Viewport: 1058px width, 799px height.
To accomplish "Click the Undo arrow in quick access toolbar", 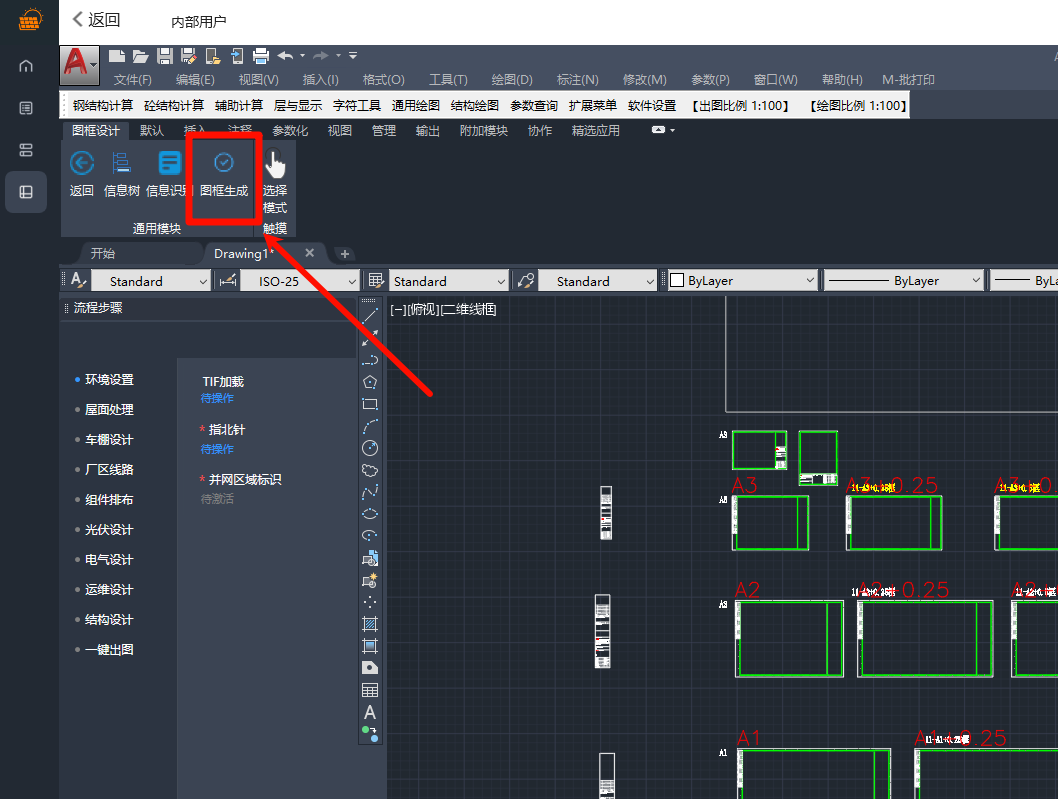I will 285,56.
